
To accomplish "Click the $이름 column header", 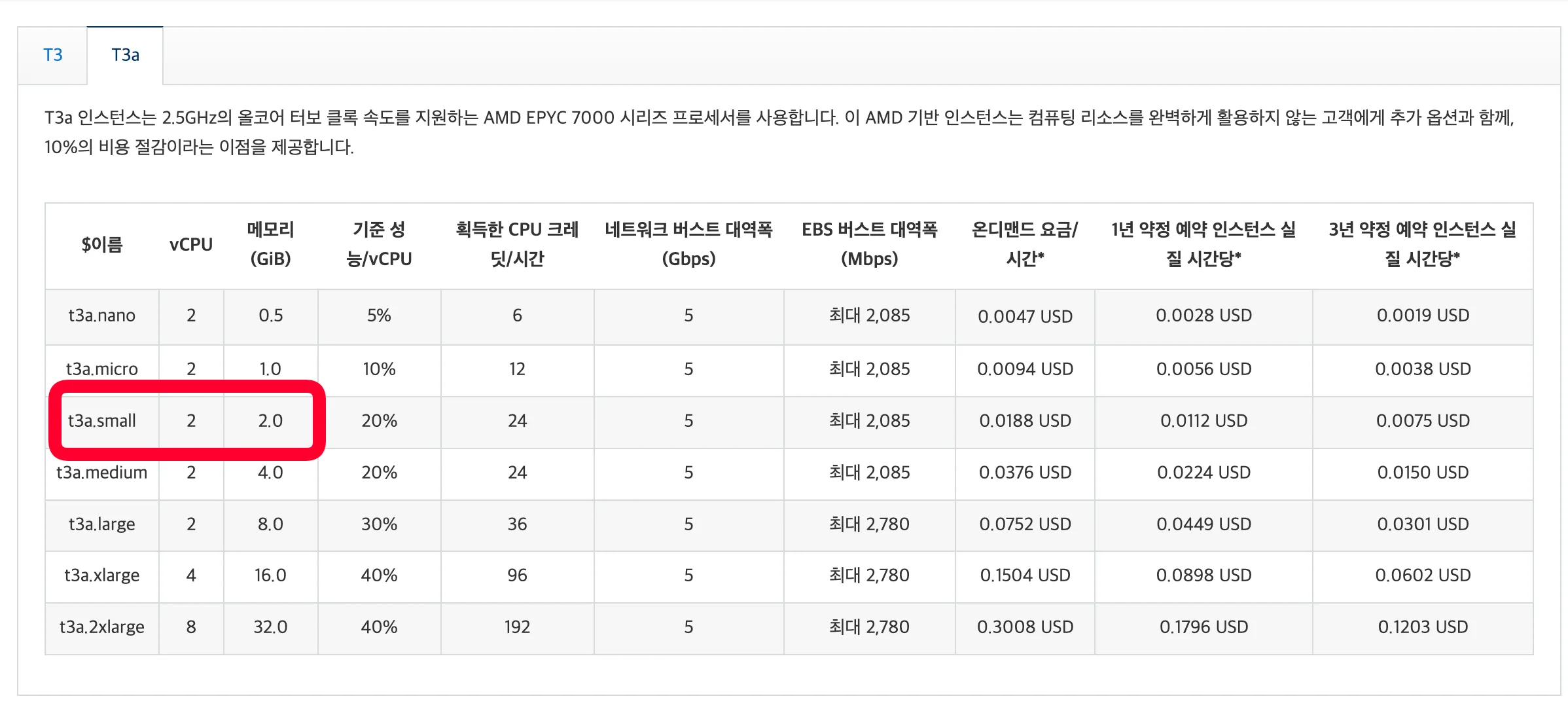I will click(x=101, y=244).
